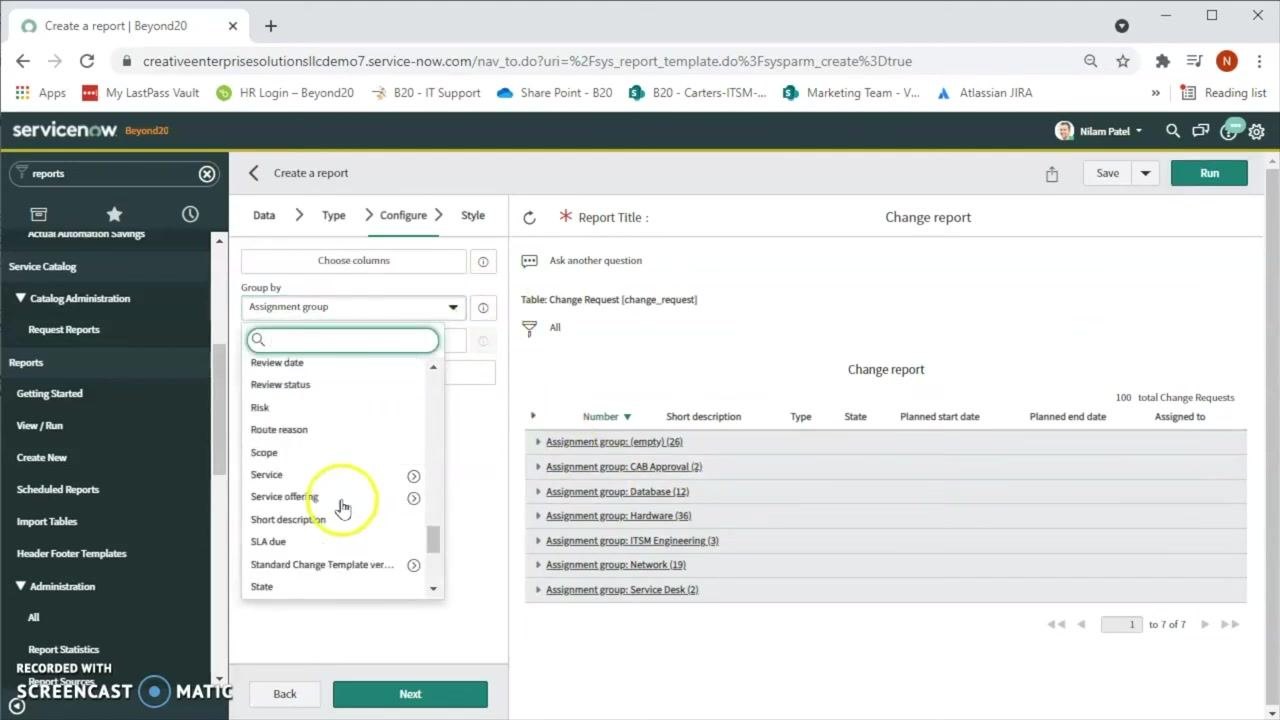Open the browser profile N avatar
This screenshot has height=720, width=1280.
click(1227, 61)
